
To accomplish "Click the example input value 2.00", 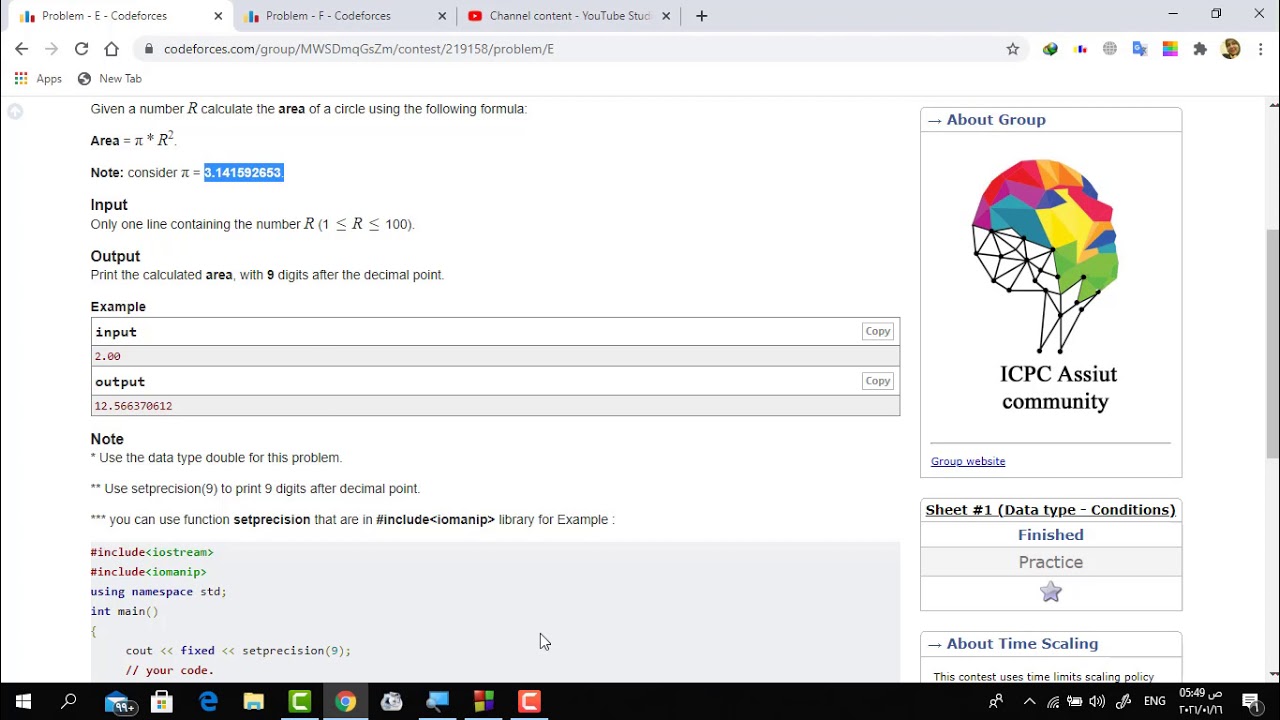I will tap(107, 356).
